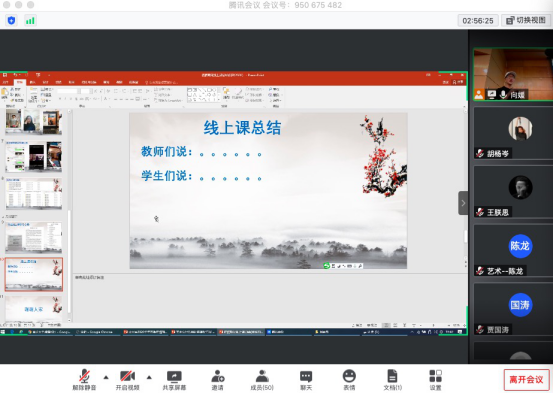Expand audio options arrow beside microphone

point(106,377)
